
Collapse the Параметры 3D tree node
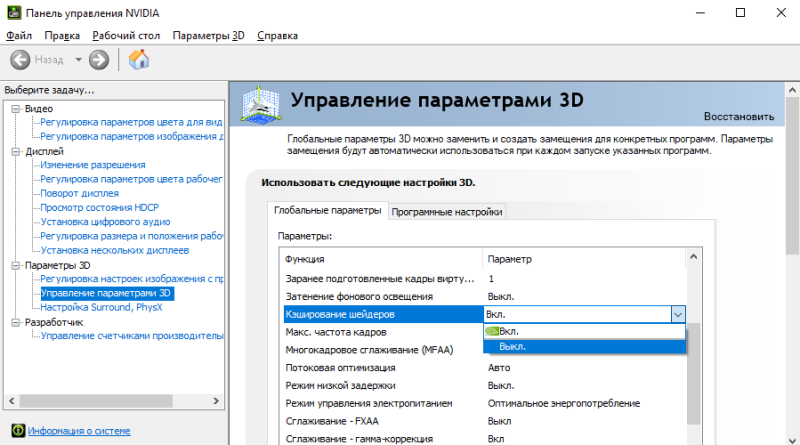16,265
